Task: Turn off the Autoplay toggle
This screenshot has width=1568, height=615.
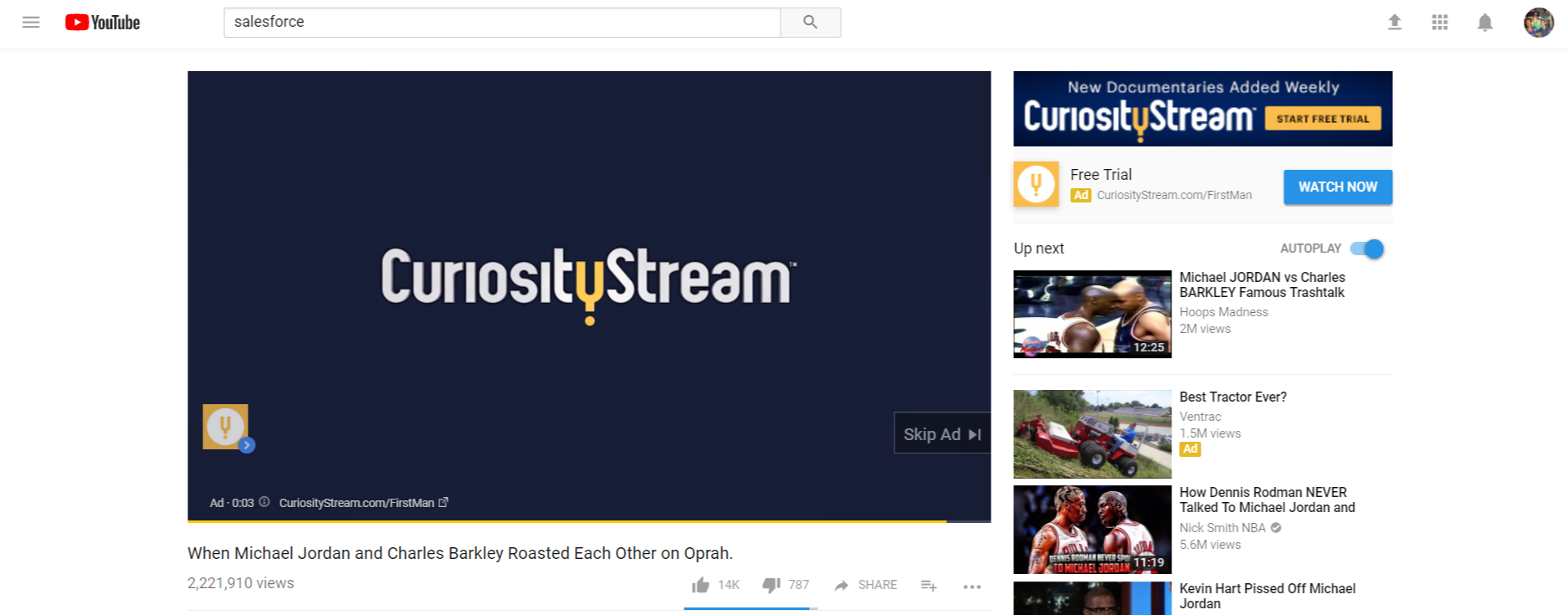Action: coord(1367,249)
